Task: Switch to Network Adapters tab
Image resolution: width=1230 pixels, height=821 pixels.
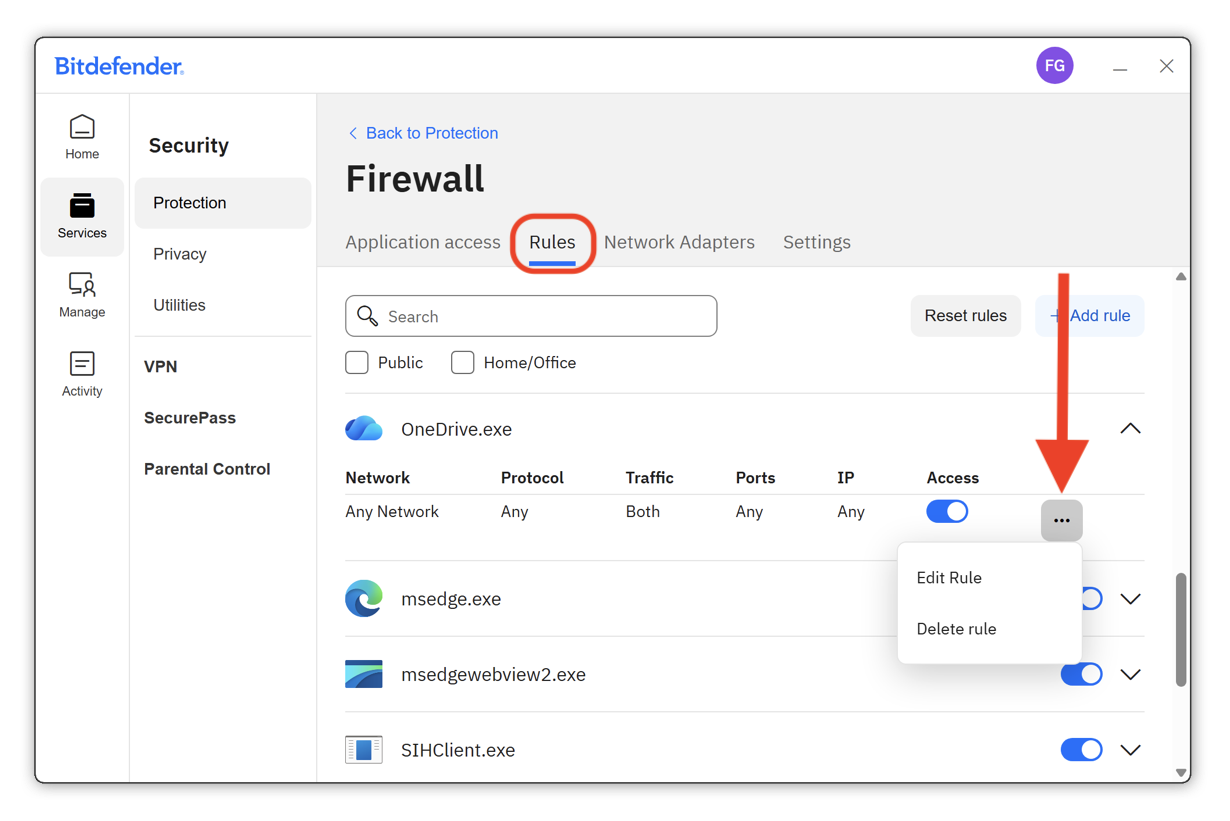Action: [679, 242]
